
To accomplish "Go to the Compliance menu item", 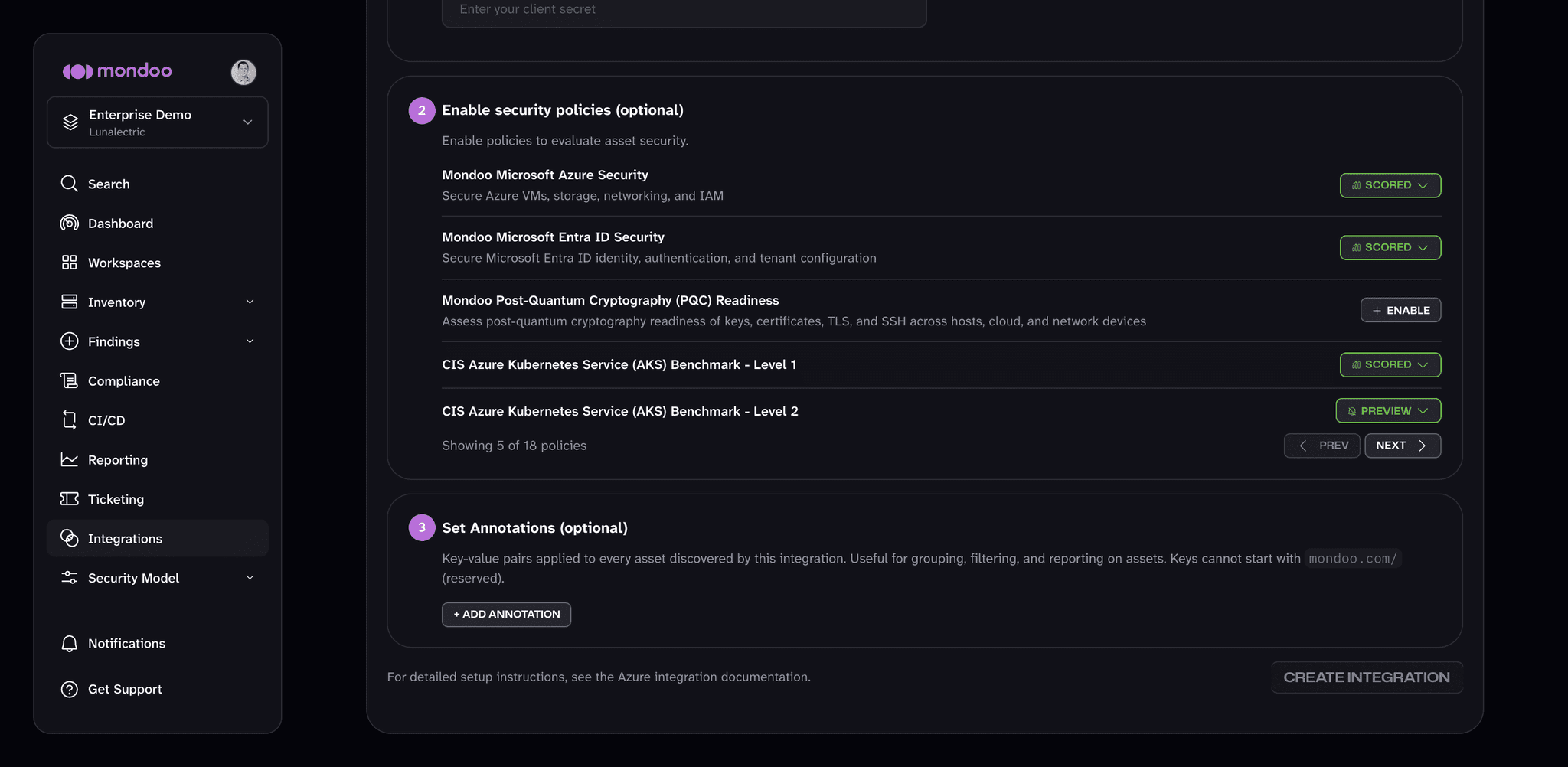I will point(158,380).
